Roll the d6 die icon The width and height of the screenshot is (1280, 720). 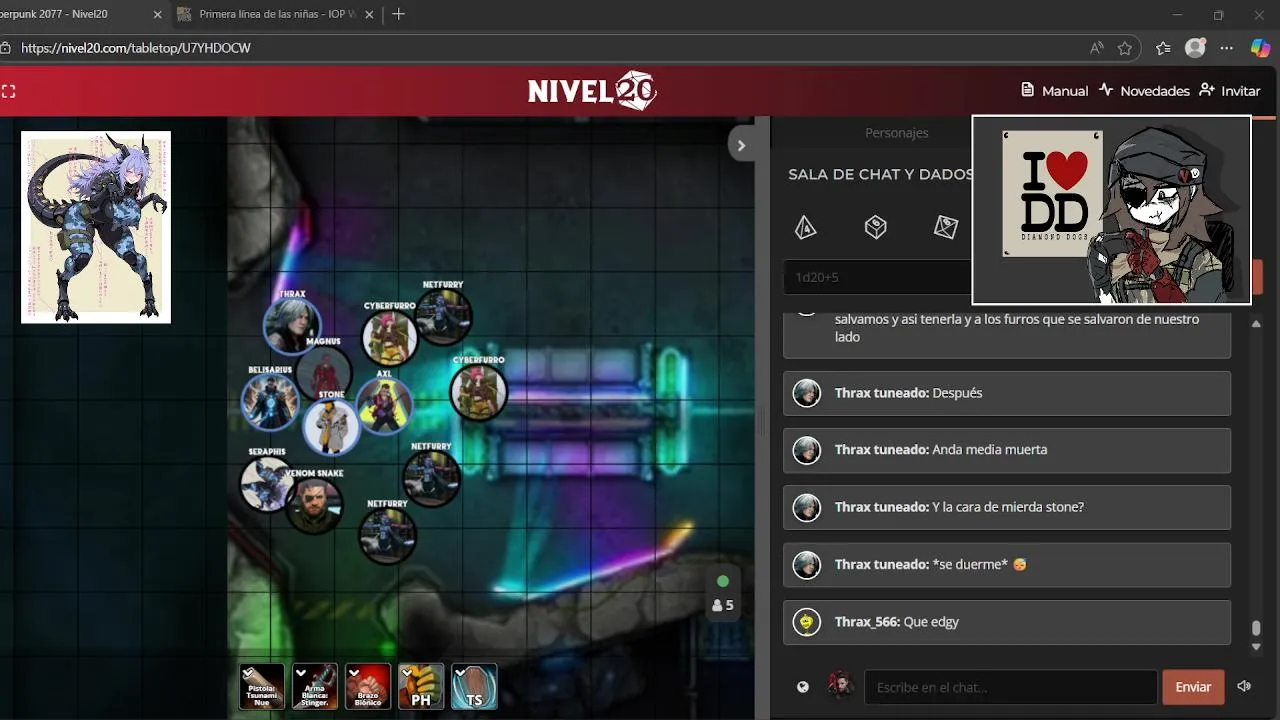876,228
